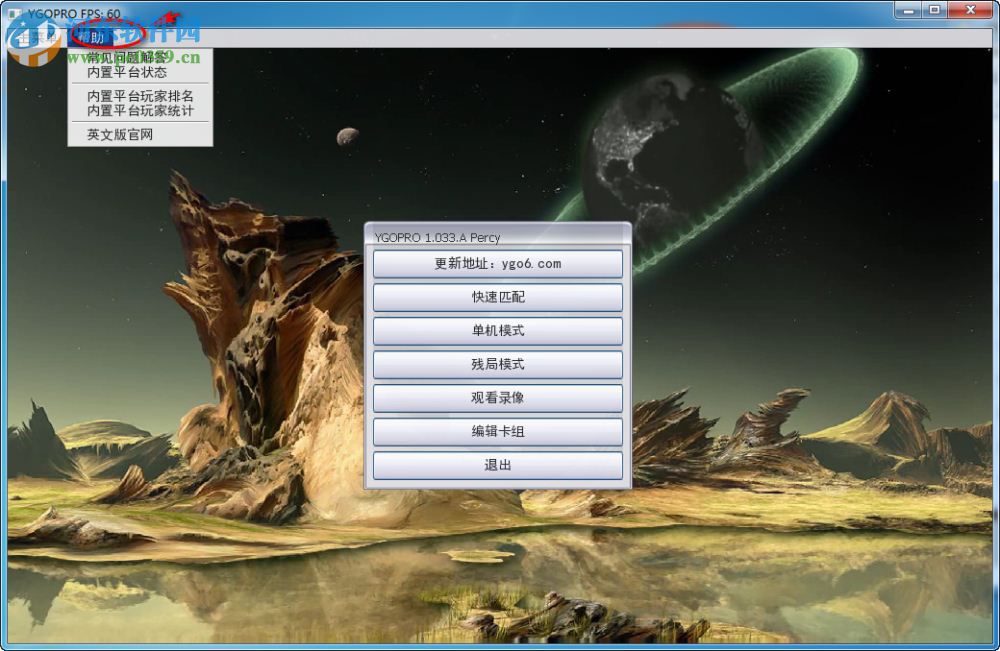
Task: Click the 单机模式 (Single Player Mode) button
Action: coord(497,330)
